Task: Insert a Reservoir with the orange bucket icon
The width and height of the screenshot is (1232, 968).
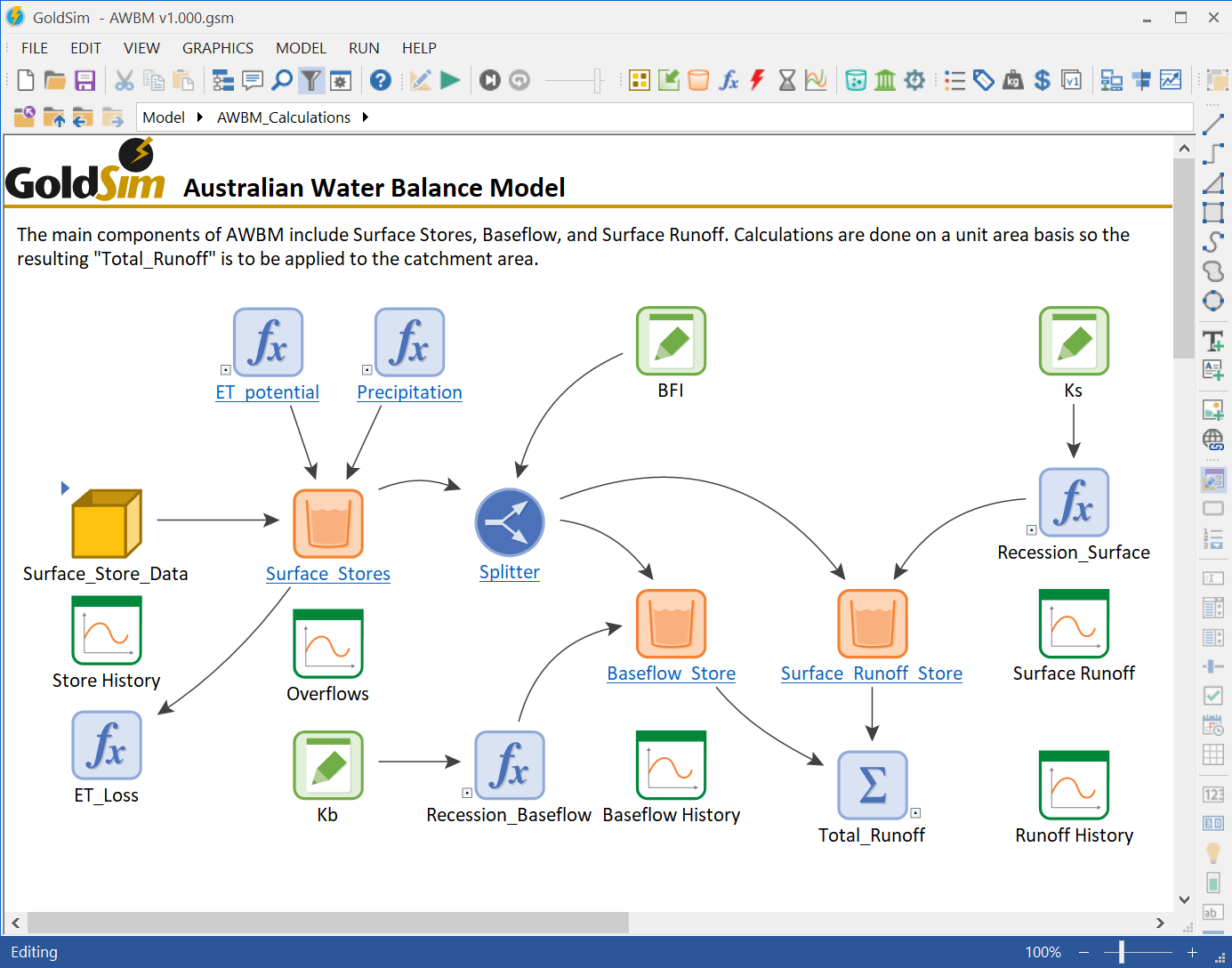Action: 699,80
